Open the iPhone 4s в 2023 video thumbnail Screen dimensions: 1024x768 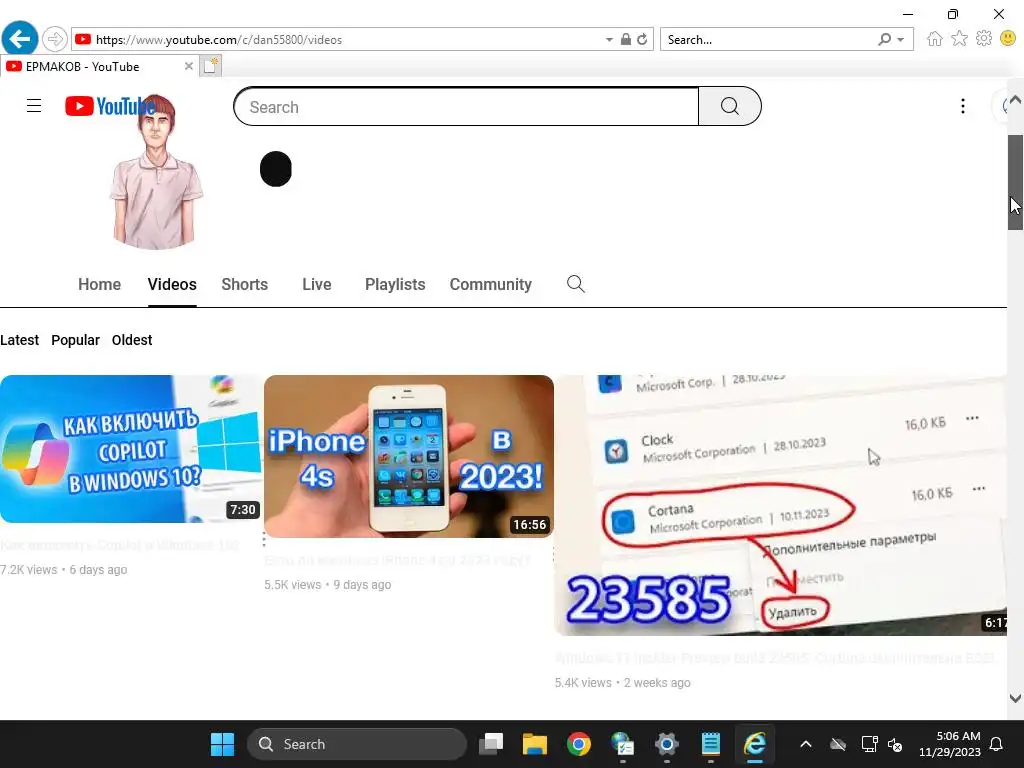pyautogui.click(x=409, y=456)
